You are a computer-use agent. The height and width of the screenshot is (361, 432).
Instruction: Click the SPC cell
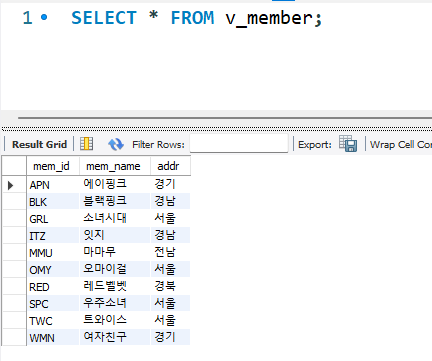pos(53,304)
